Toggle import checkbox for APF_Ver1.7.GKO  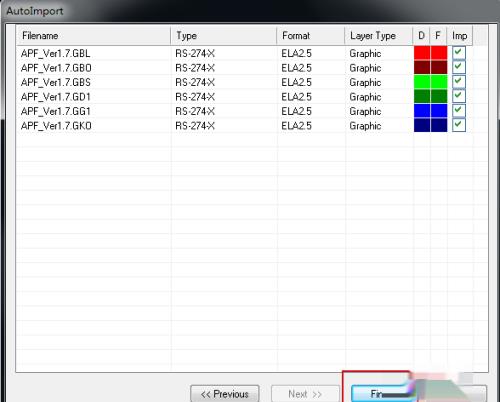point(459,125)
